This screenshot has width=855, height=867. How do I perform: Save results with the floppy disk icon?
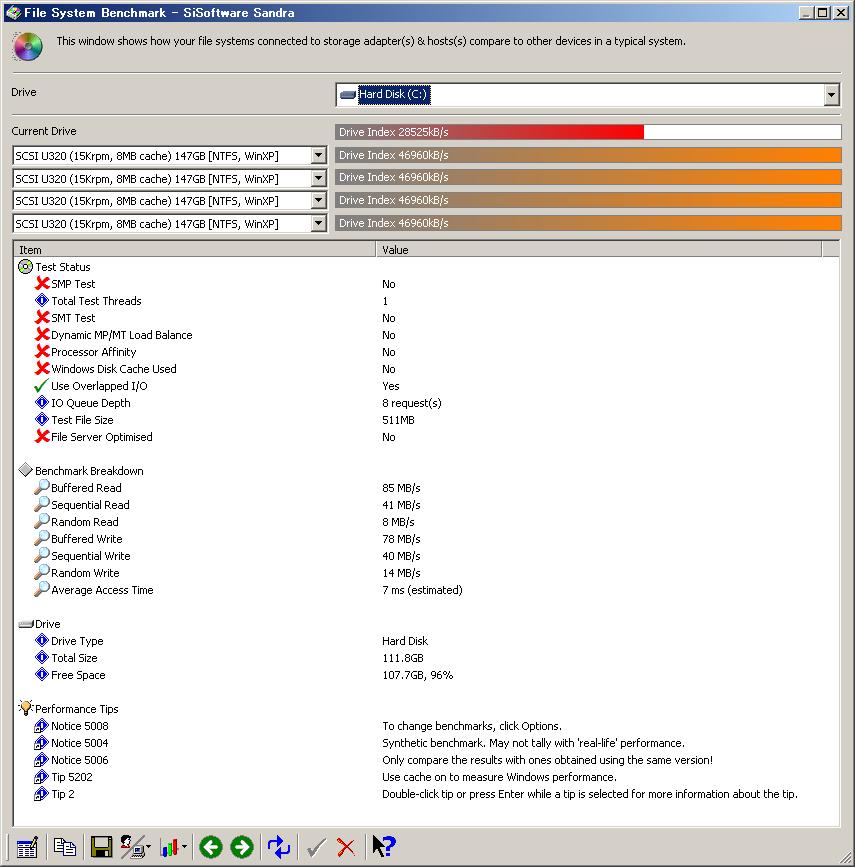(x=101, y=847)
